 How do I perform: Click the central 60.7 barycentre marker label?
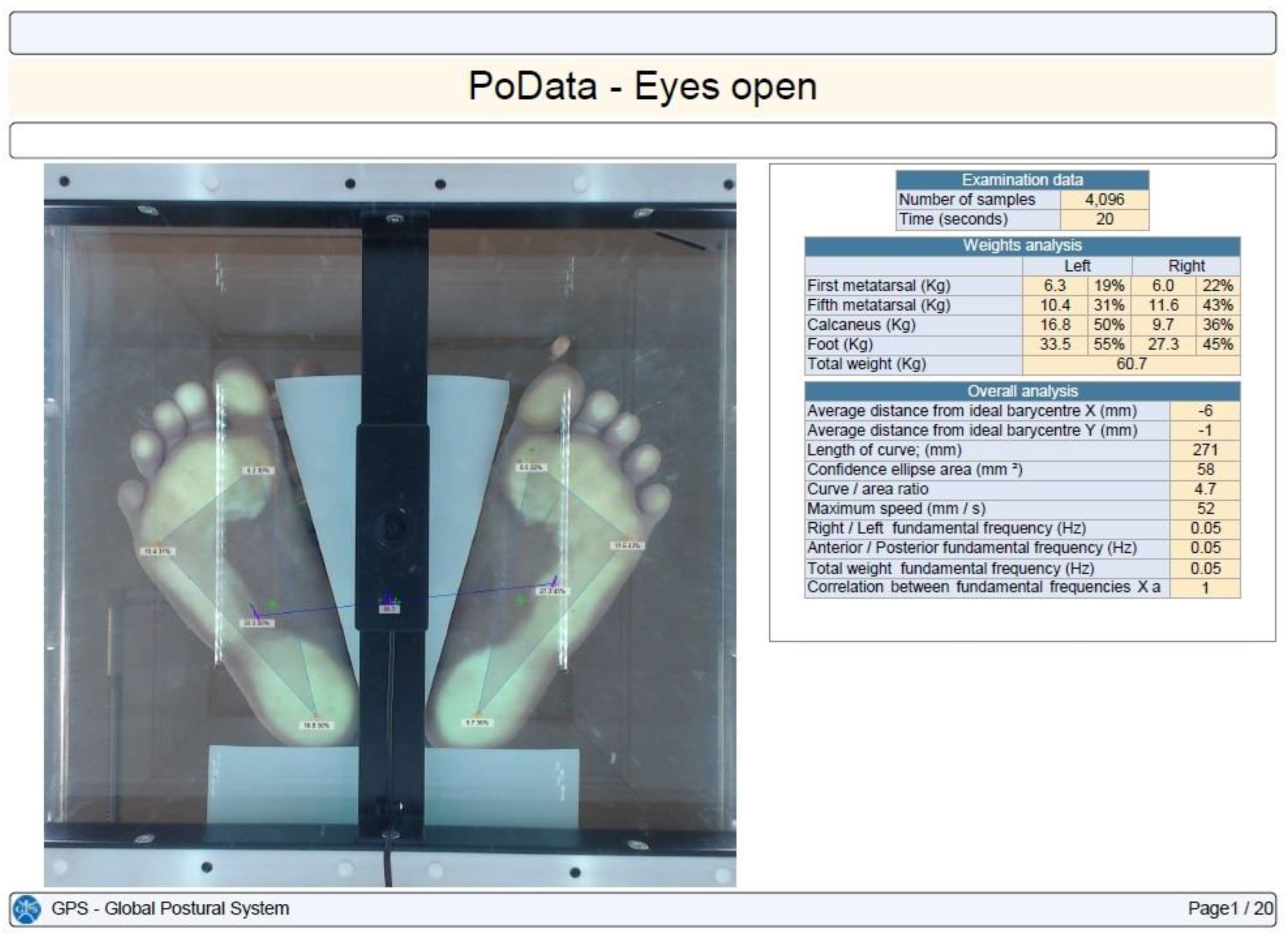tap(389, 609)
